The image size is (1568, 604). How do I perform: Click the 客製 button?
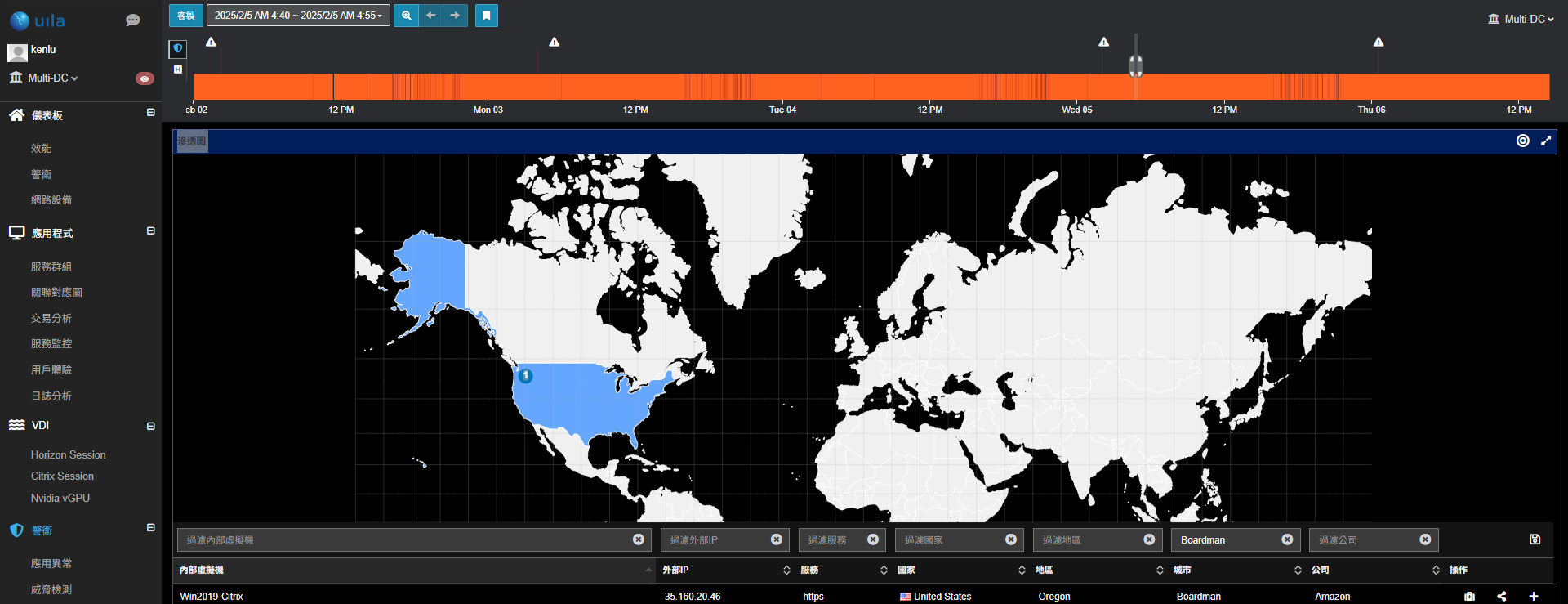tap(186, 16)
